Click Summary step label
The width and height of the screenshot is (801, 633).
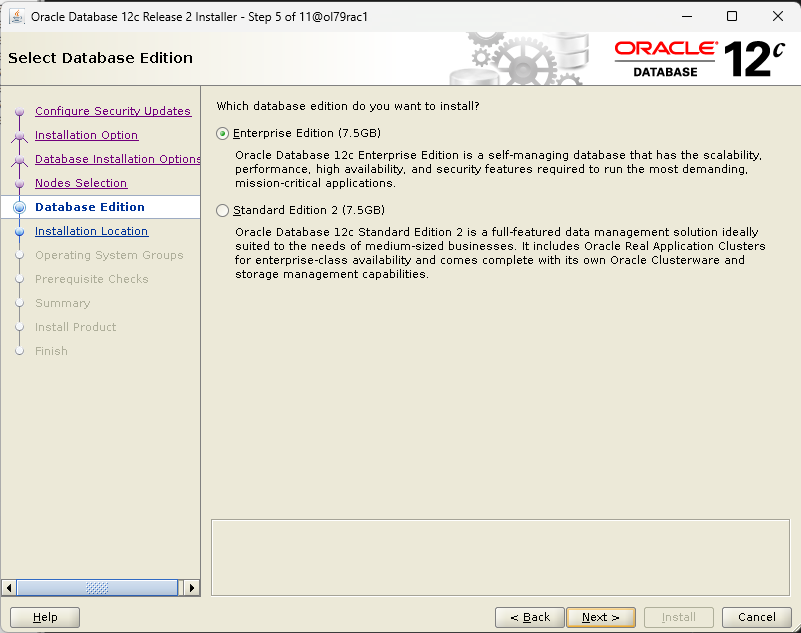pos(62,303)
